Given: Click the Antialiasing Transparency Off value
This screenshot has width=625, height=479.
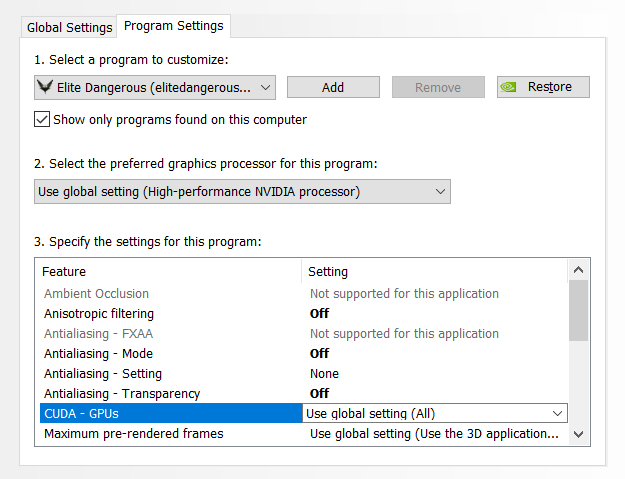Looking at the screenshot, I should coord(319,393).
